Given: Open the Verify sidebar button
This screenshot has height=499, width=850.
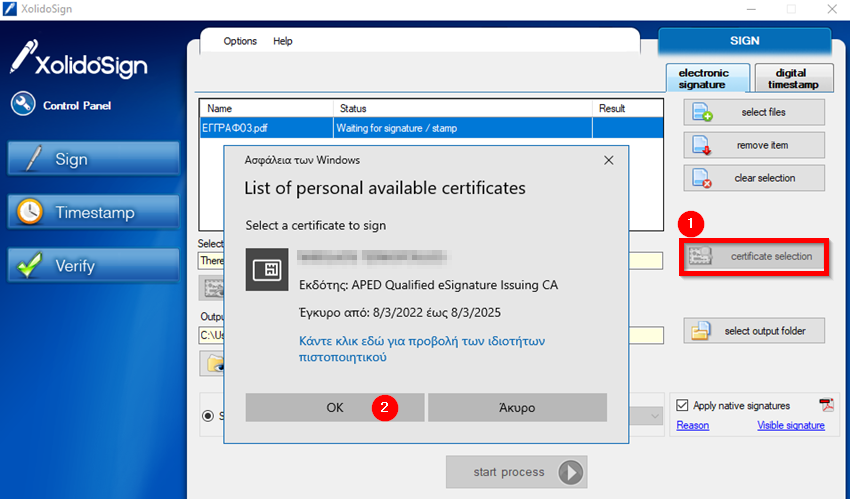Looking at the screenshot, I should pyautogui.click(x=93, y=265).
